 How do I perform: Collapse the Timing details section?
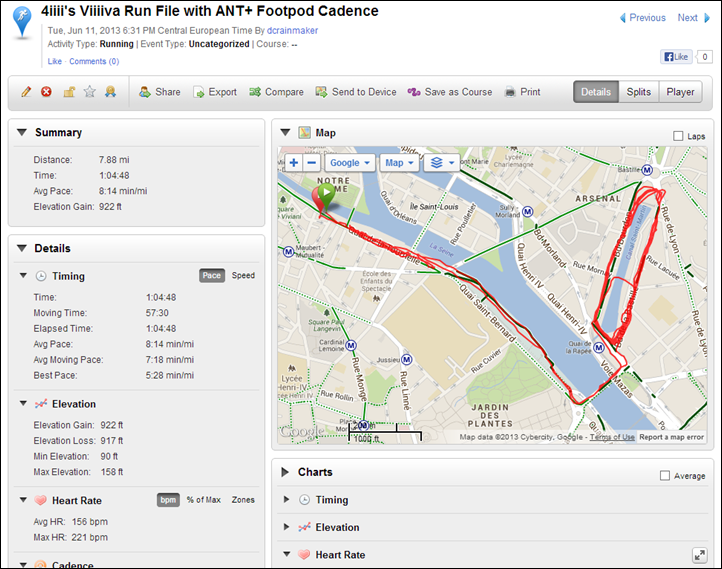click(23, 276)
